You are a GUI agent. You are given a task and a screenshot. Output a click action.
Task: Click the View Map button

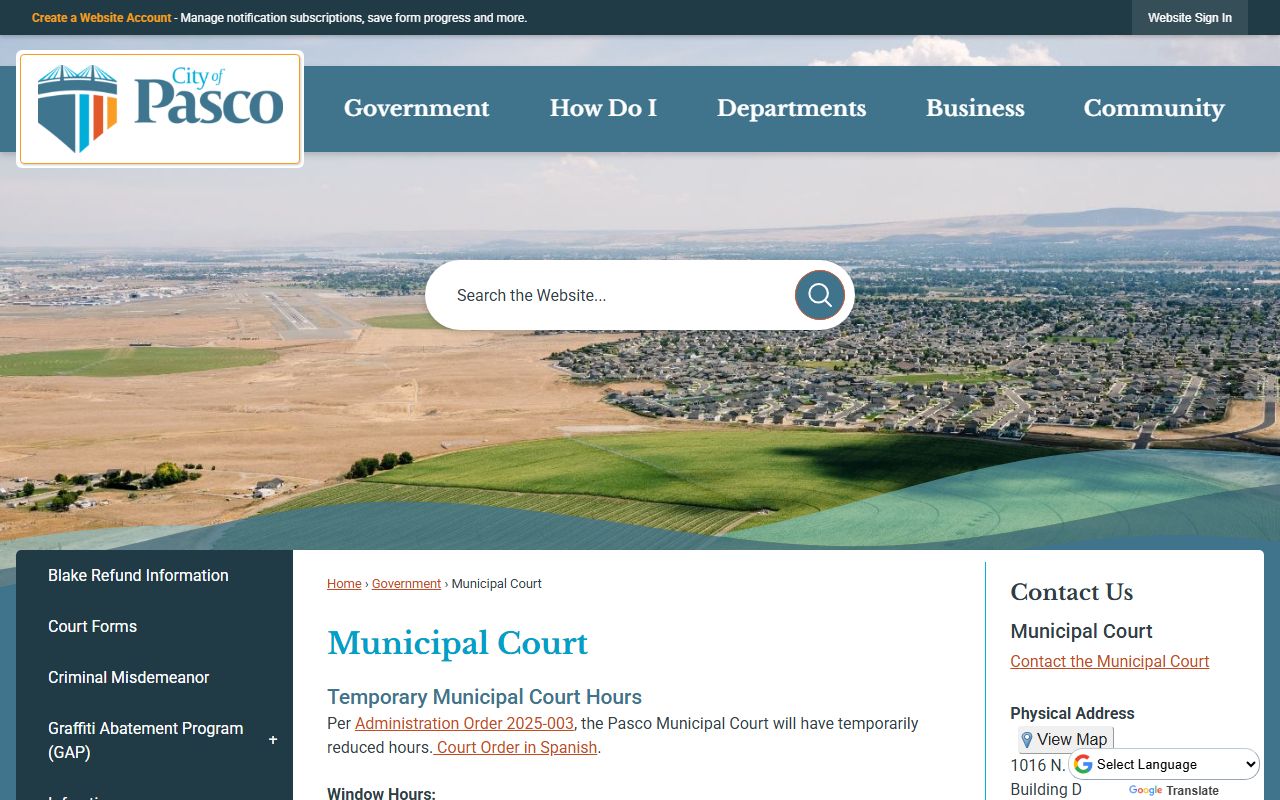coord(1065,740)
